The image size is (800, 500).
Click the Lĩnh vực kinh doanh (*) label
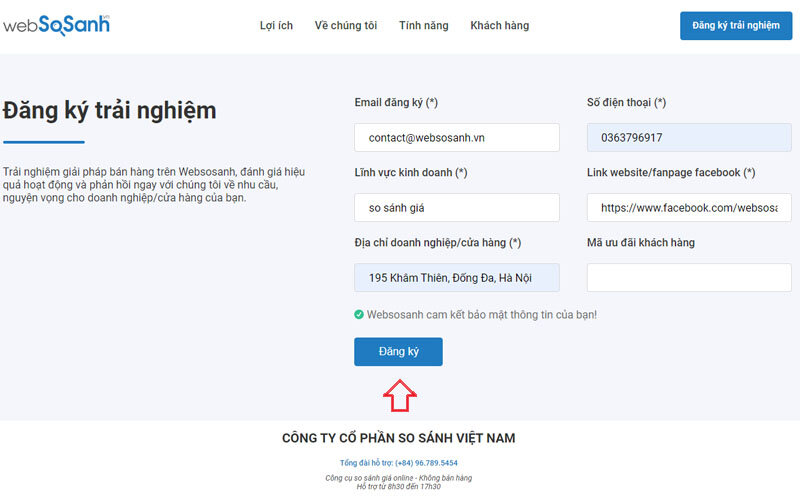[411, 173]
